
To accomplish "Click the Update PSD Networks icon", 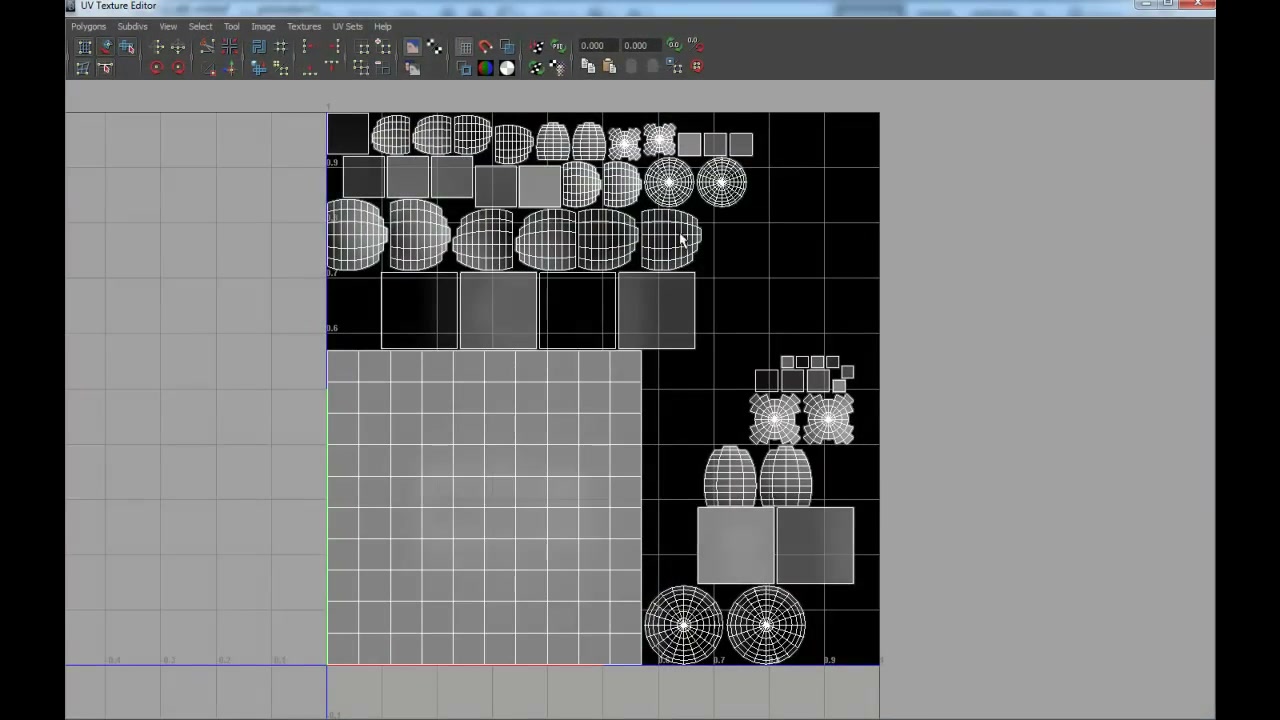I will [558, 47].
